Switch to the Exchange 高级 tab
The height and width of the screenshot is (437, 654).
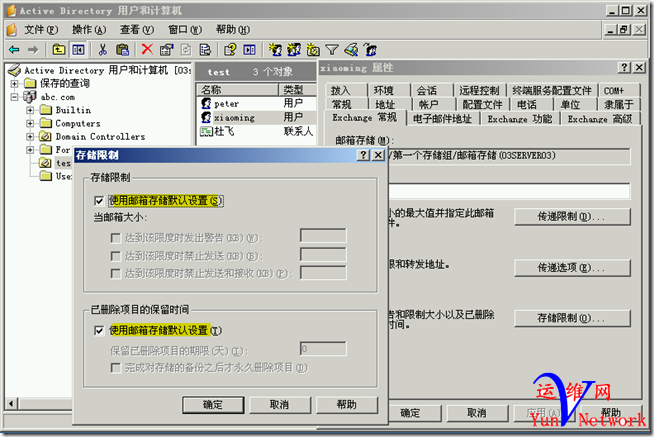[600, 119]
